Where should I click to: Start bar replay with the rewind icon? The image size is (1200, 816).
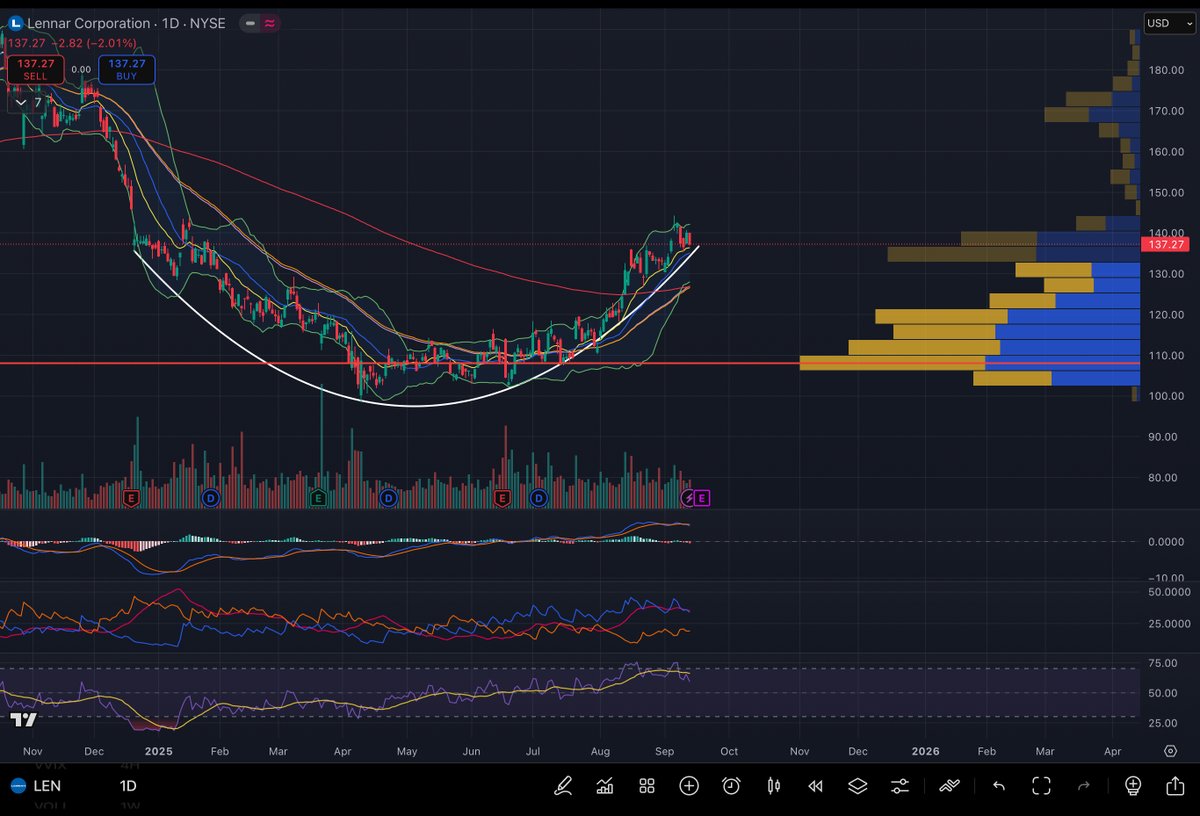click(815, 786)
